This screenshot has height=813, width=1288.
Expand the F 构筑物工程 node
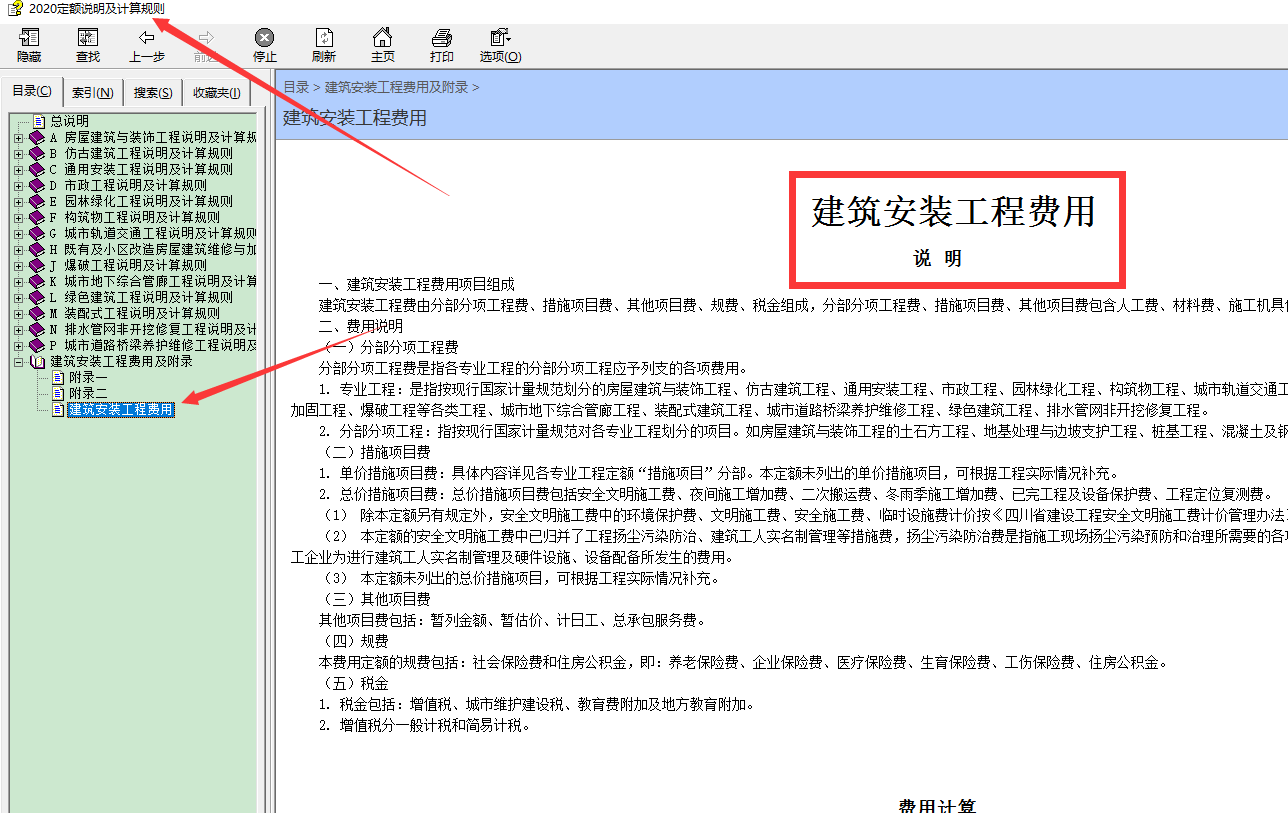[17, 218]
